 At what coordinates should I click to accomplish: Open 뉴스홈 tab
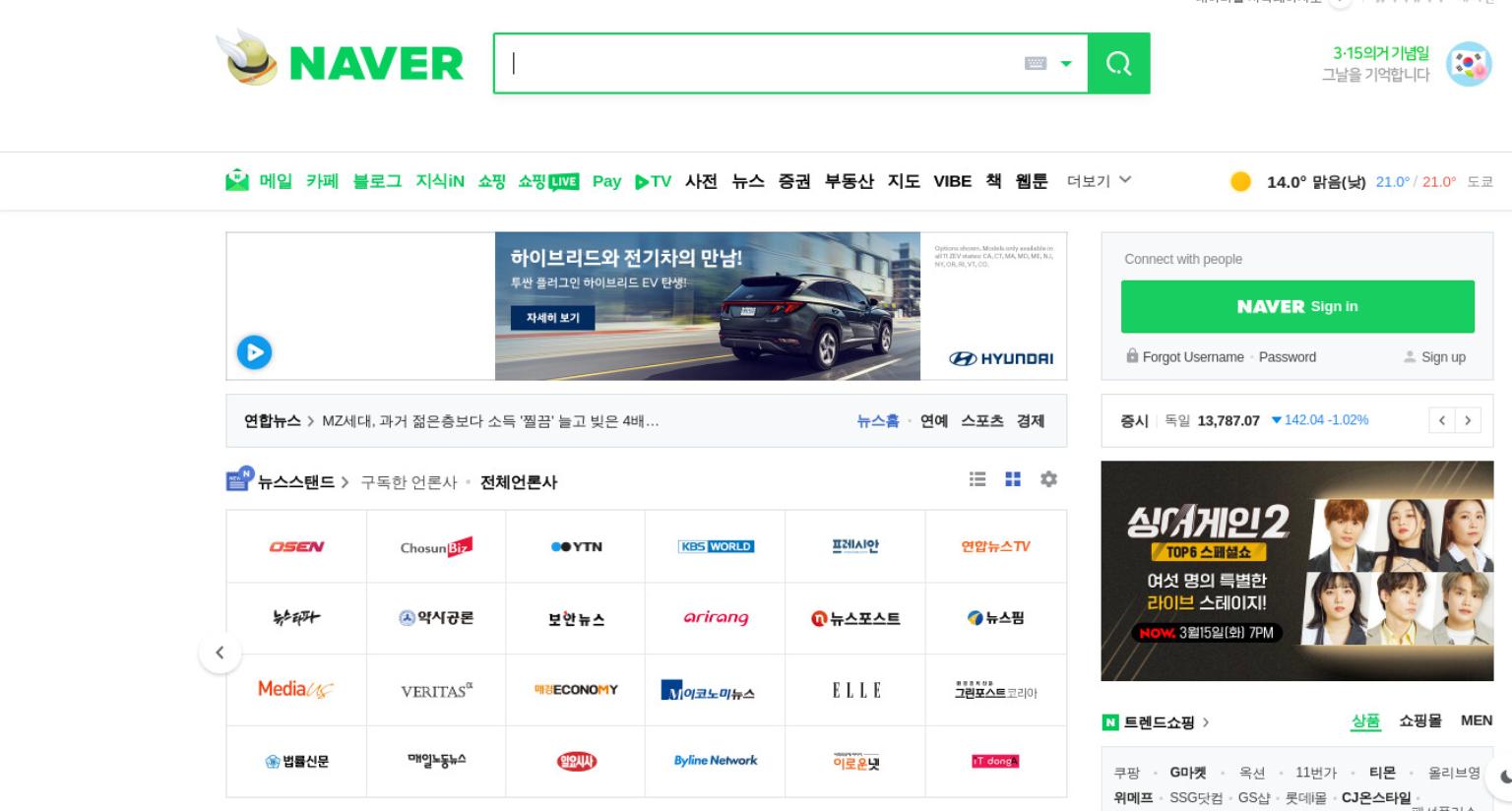878,421
